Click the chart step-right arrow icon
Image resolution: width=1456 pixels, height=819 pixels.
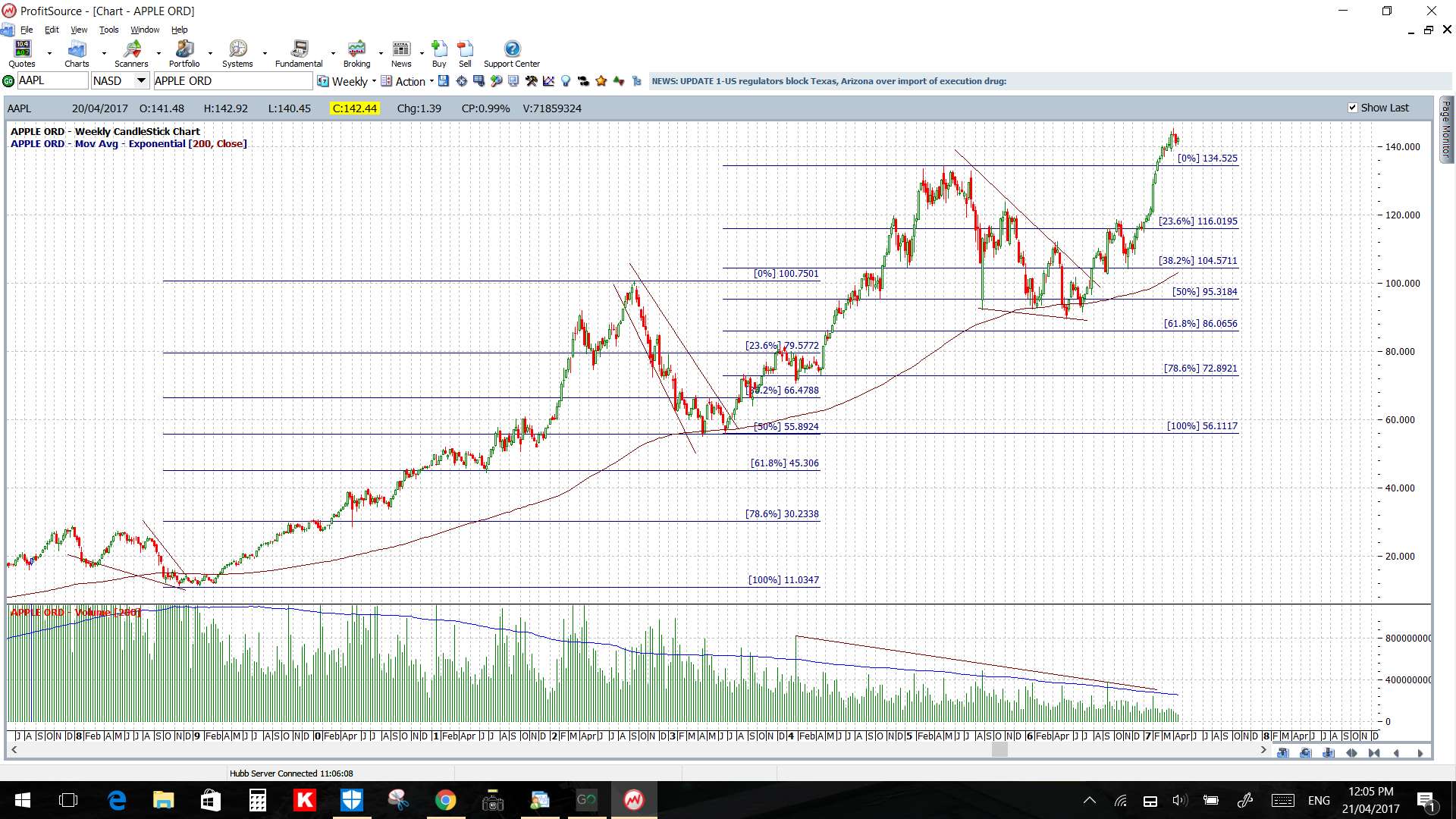tap(1420, 753)
